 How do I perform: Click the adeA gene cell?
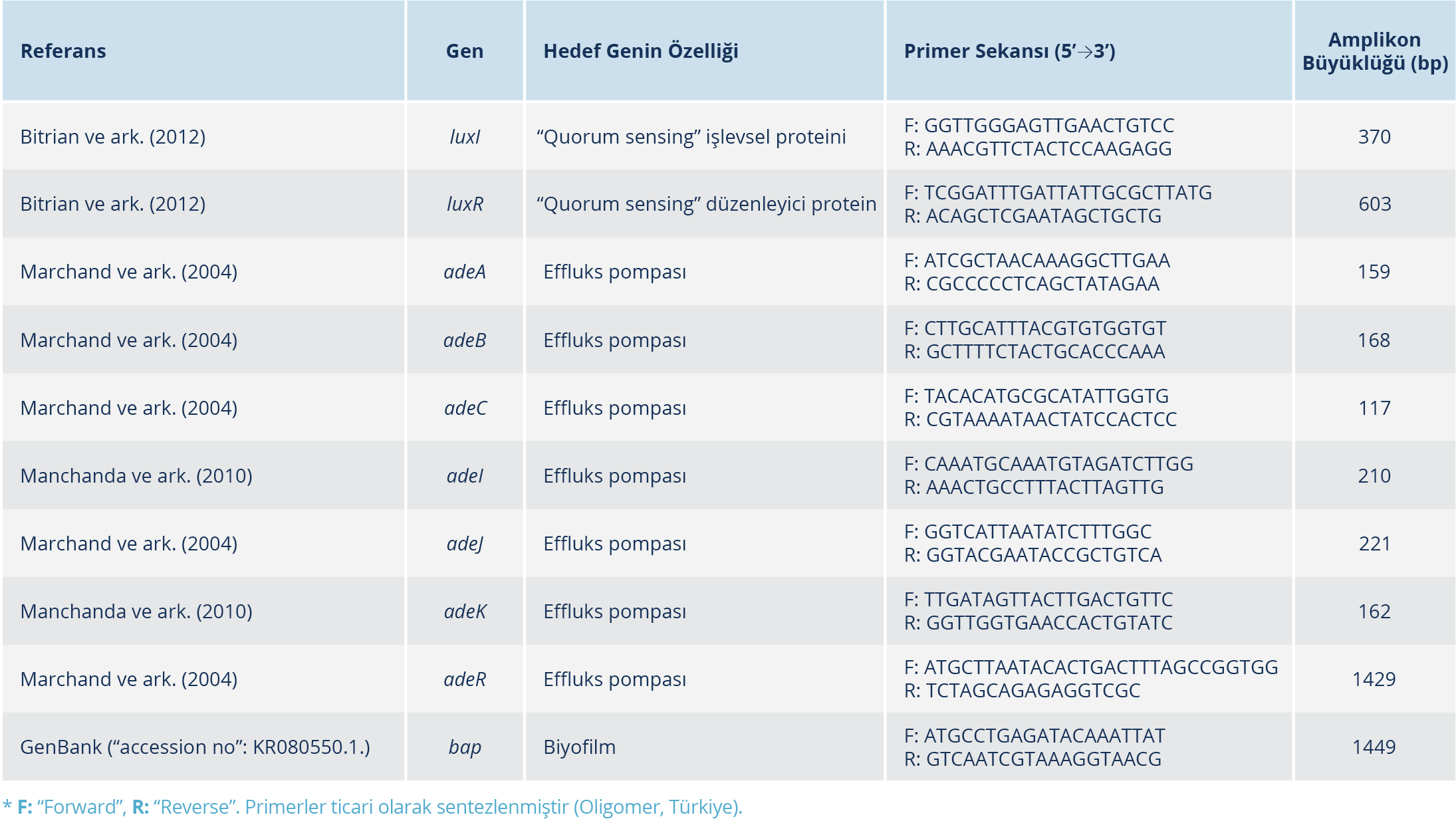tap(465, 272)
